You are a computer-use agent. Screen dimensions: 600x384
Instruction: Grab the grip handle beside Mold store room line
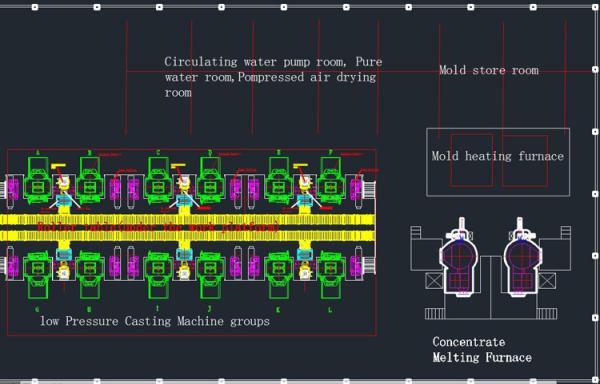[x=595, y=70]
